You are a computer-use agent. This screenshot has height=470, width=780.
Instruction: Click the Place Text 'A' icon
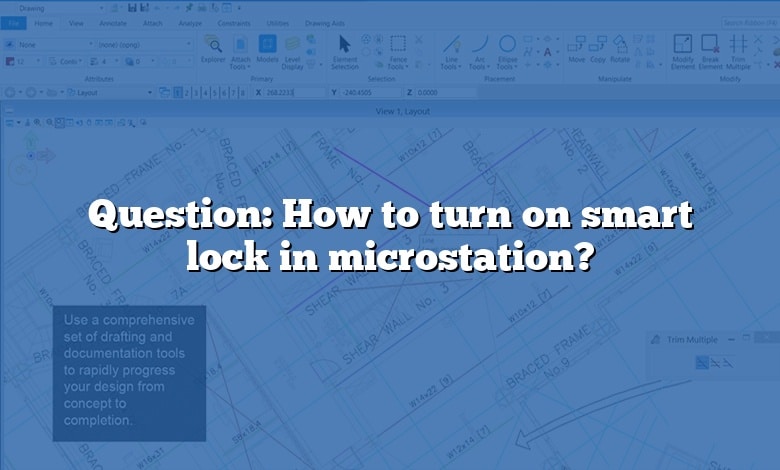(547, 52)
